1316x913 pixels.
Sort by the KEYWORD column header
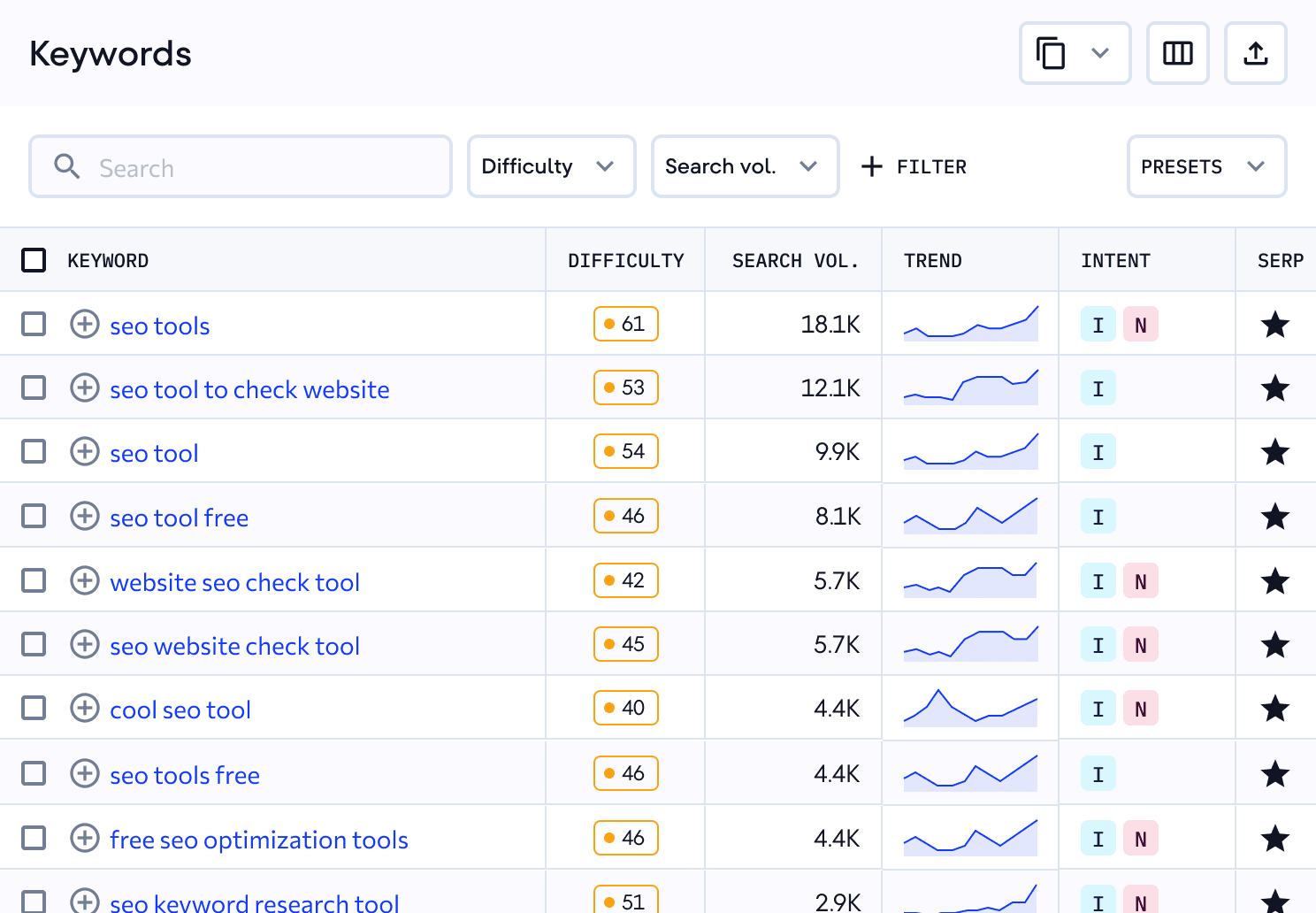tap(108, 261)
